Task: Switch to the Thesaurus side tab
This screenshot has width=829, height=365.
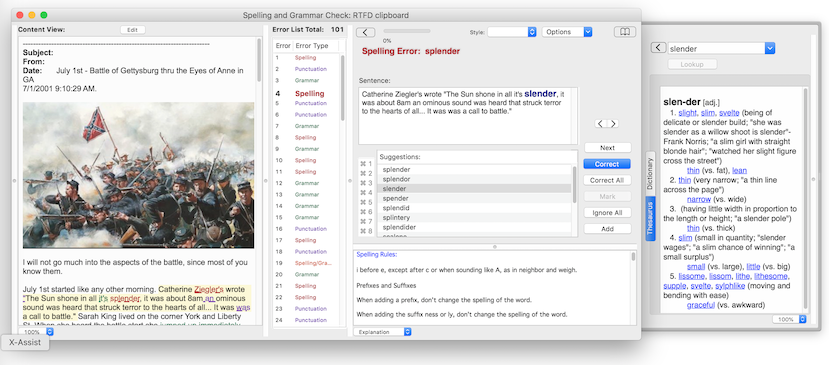Action: click(x=650, y=218)
